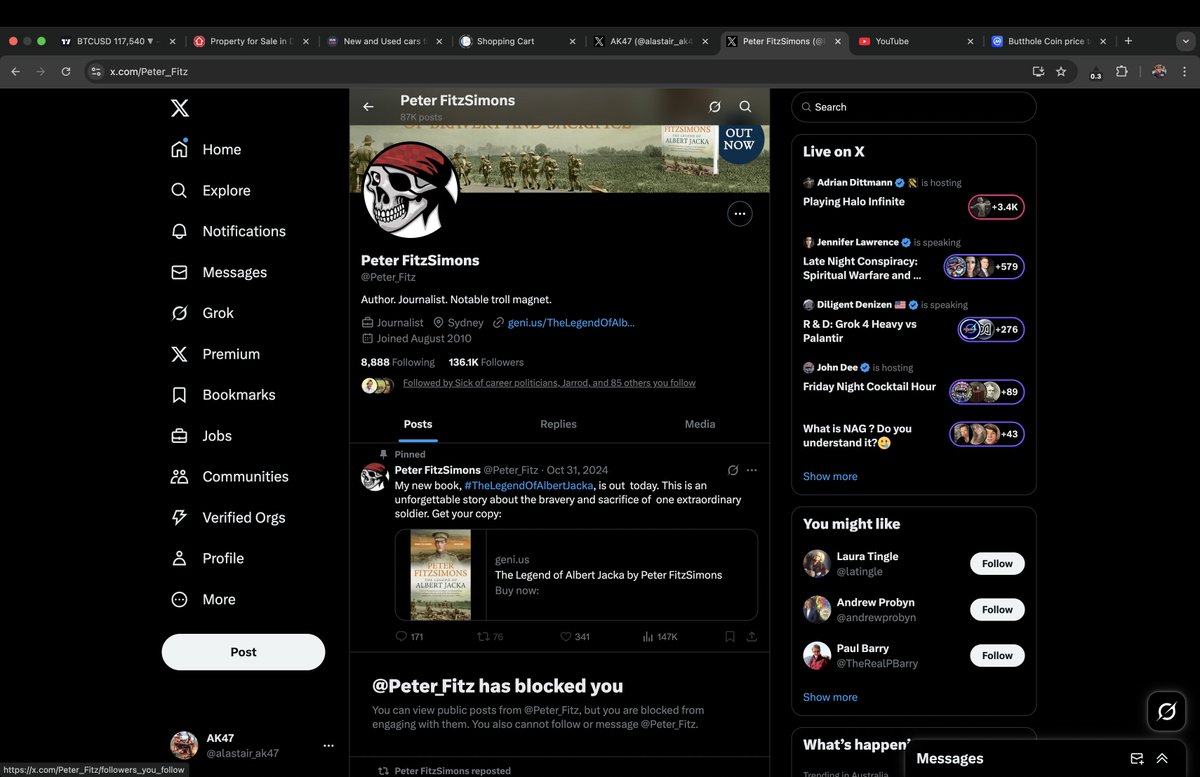Switch to the Shopping Cart browser tab
Viewport: 1200px width, 777px height.
pos(518,41)
